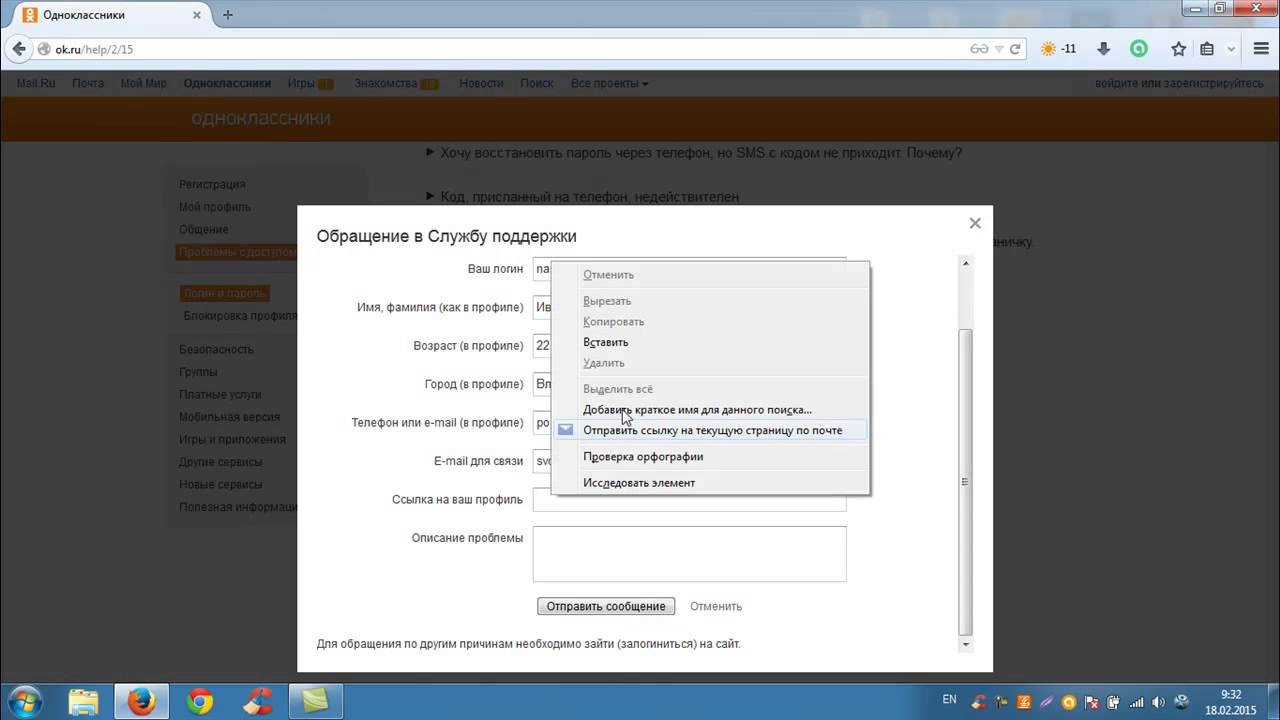This screenshot has width=1280, height=720.
Task: Open 'Группы' in the help sidebar
Action: 198,372
